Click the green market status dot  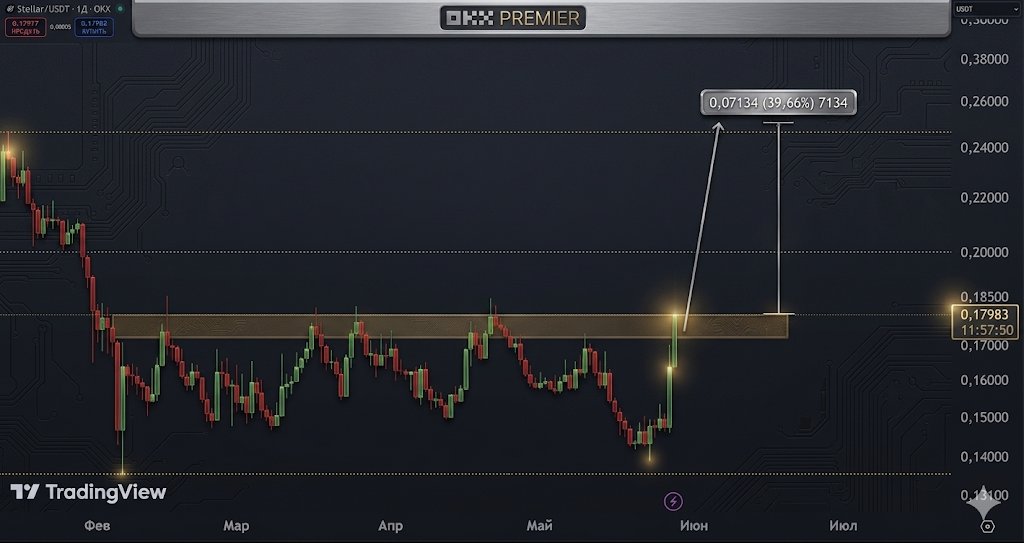coord(120,9)
